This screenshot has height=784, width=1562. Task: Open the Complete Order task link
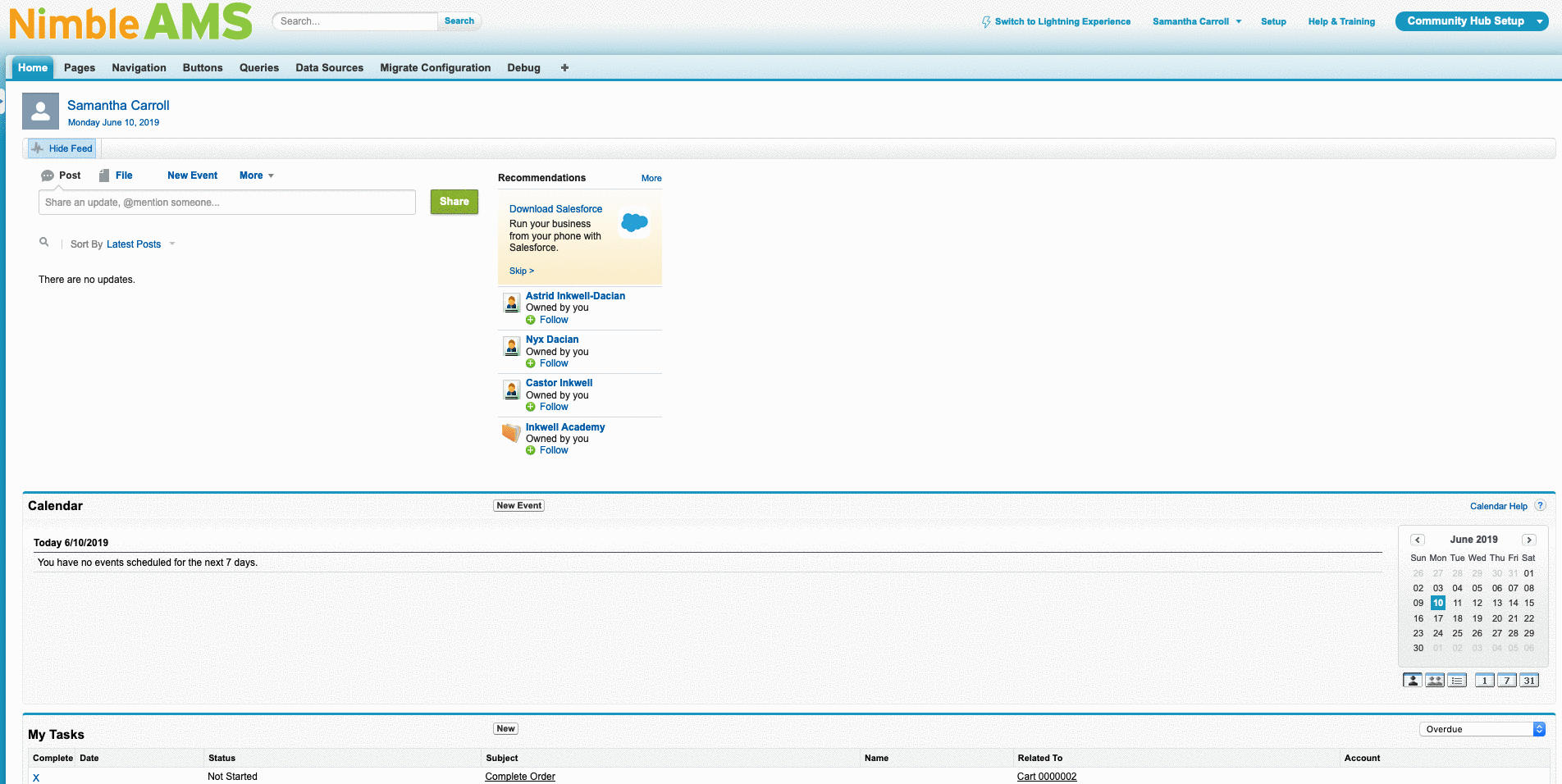(x=520, y=777)
